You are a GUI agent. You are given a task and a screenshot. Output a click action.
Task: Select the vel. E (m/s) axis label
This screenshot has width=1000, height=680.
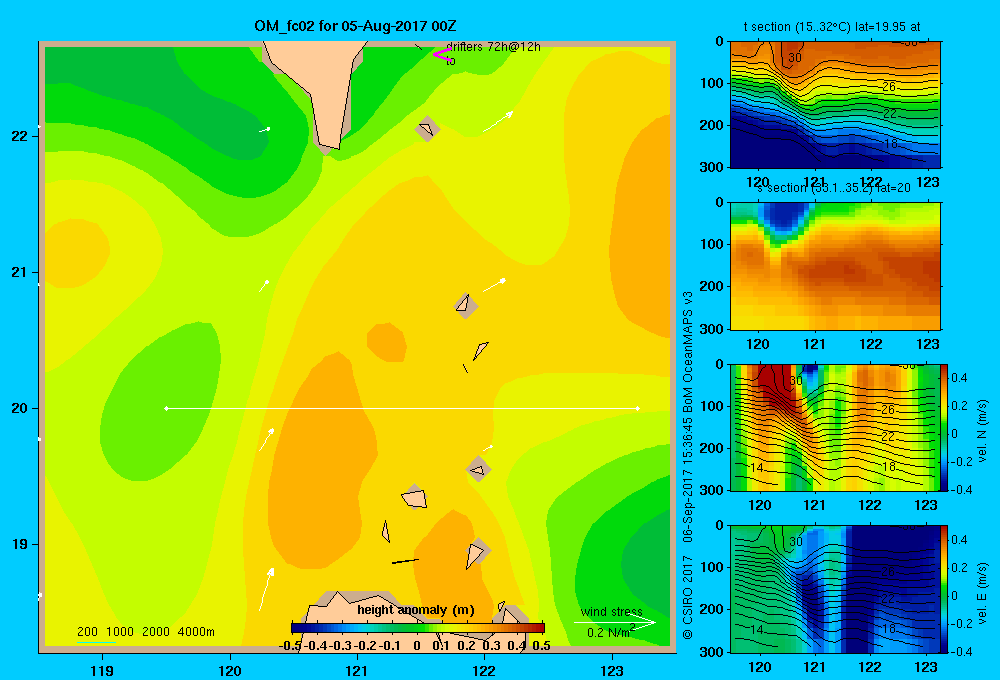[x=982, y=593]
